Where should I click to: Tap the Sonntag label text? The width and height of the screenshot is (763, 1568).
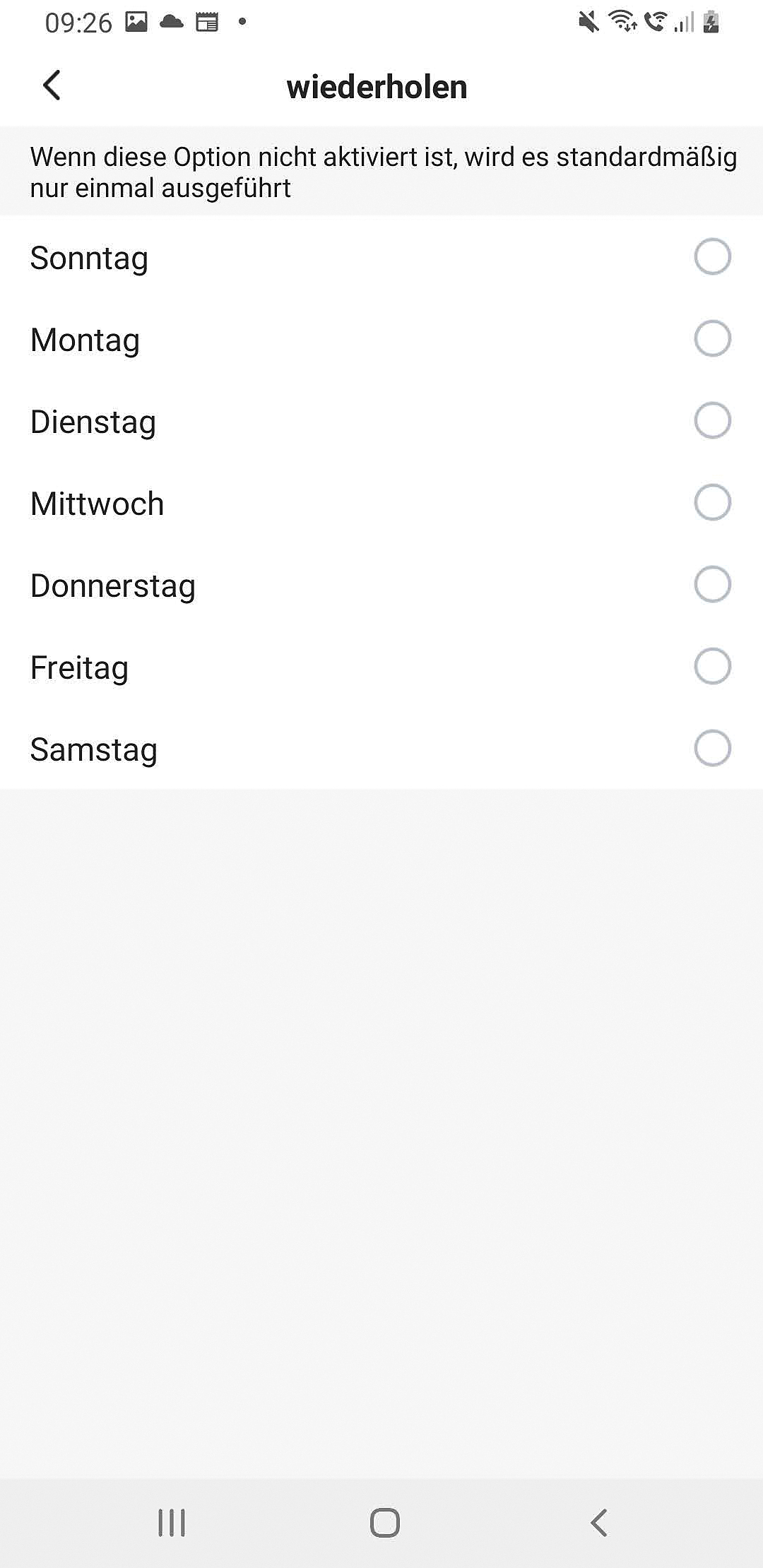[89, 258]
